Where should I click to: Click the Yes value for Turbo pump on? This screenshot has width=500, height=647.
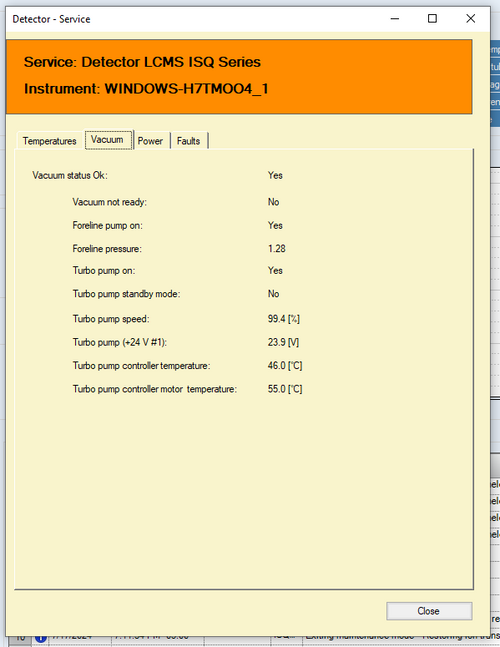tap(275, 271)
